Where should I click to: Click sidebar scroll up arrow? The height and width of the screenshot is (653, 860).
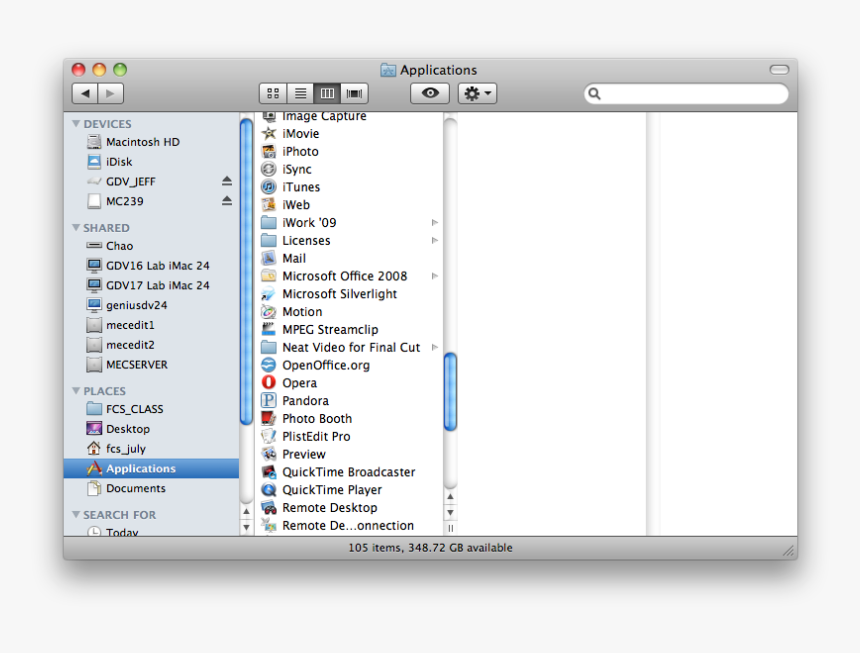click(x=246, y=512)
